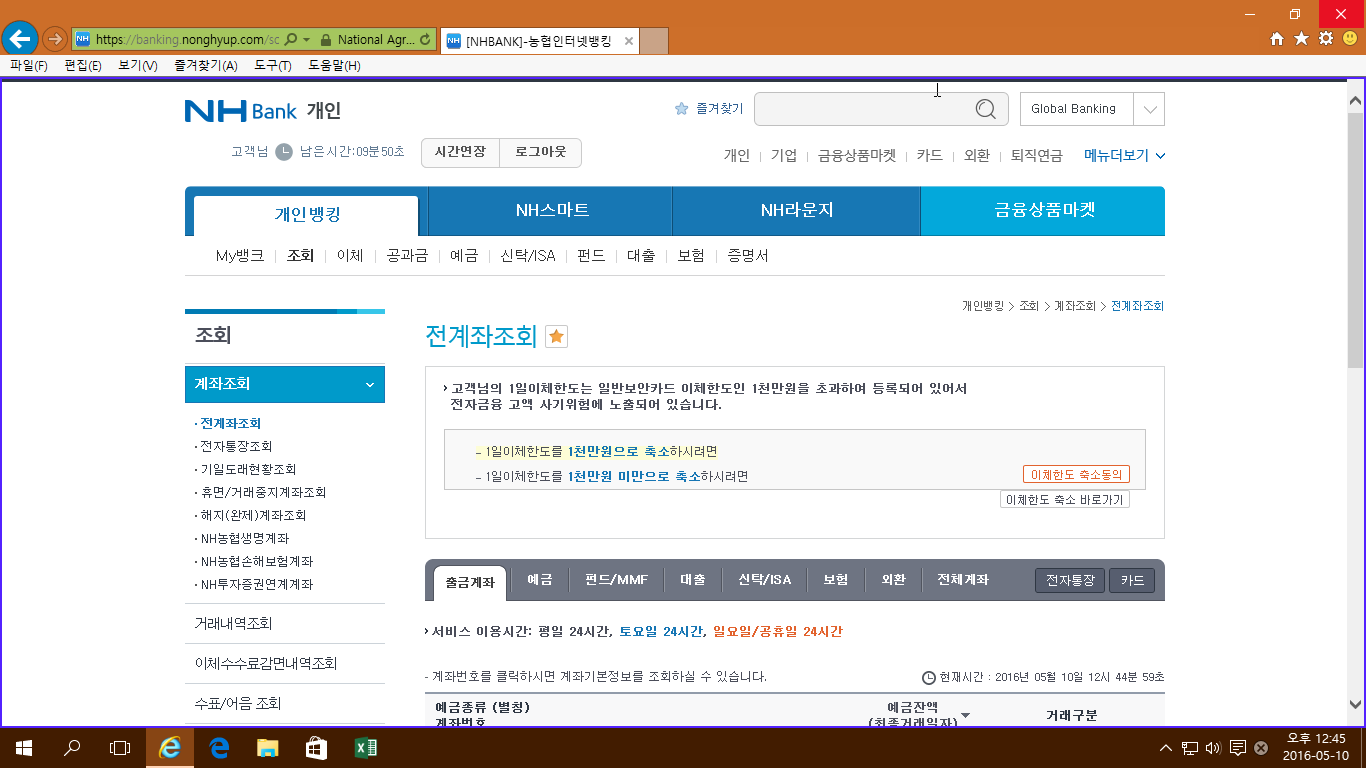Click the scrollbar down arrow
Image resolution: width=1366 pixels, height=768 pixels.
1356,704
